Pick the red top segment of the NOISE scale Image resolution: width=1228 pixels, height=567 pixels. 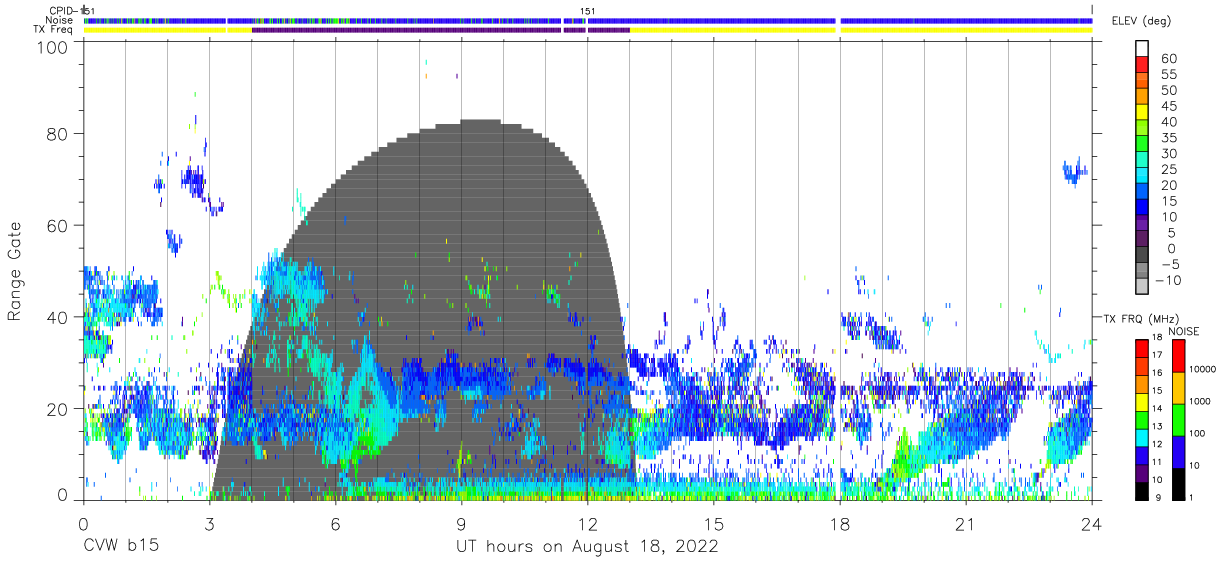click(1177, 356)
